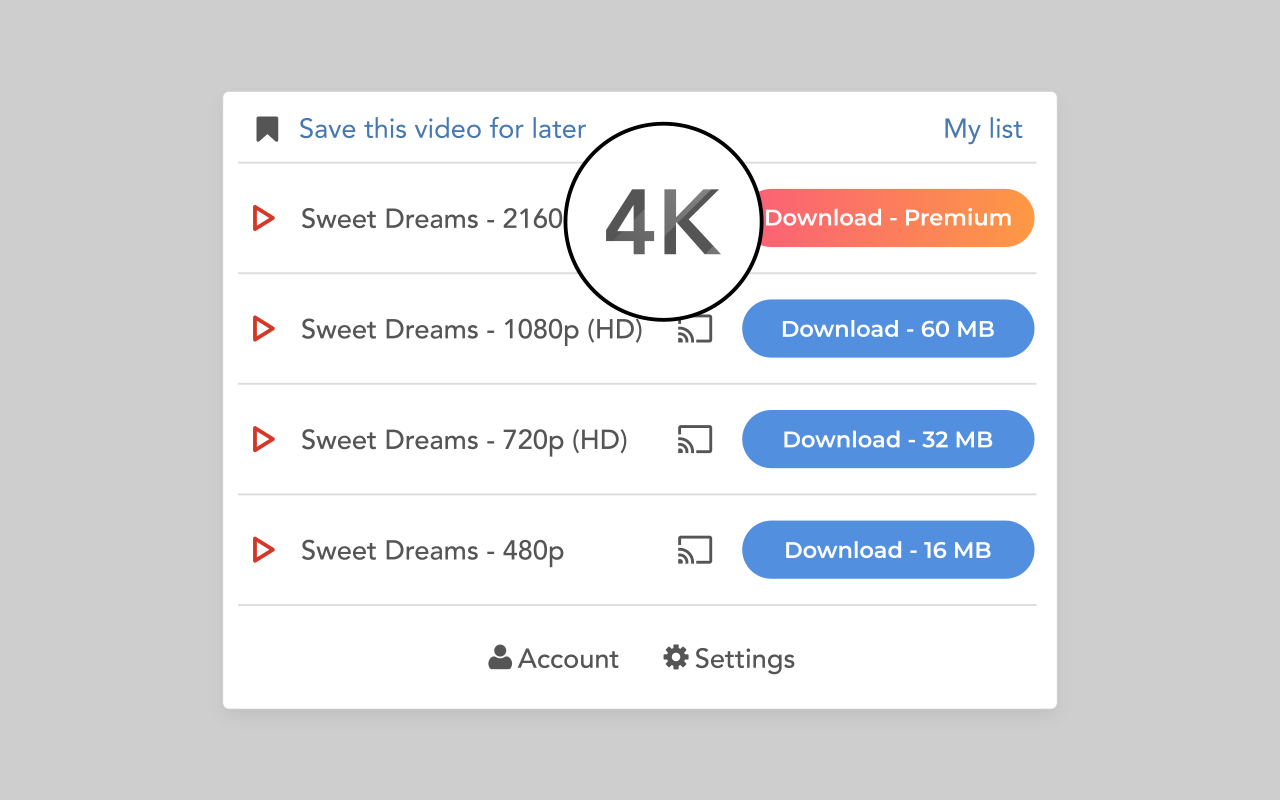
Task: Play the Sweet Dreams 480p video
Action: tap(263, 550)
